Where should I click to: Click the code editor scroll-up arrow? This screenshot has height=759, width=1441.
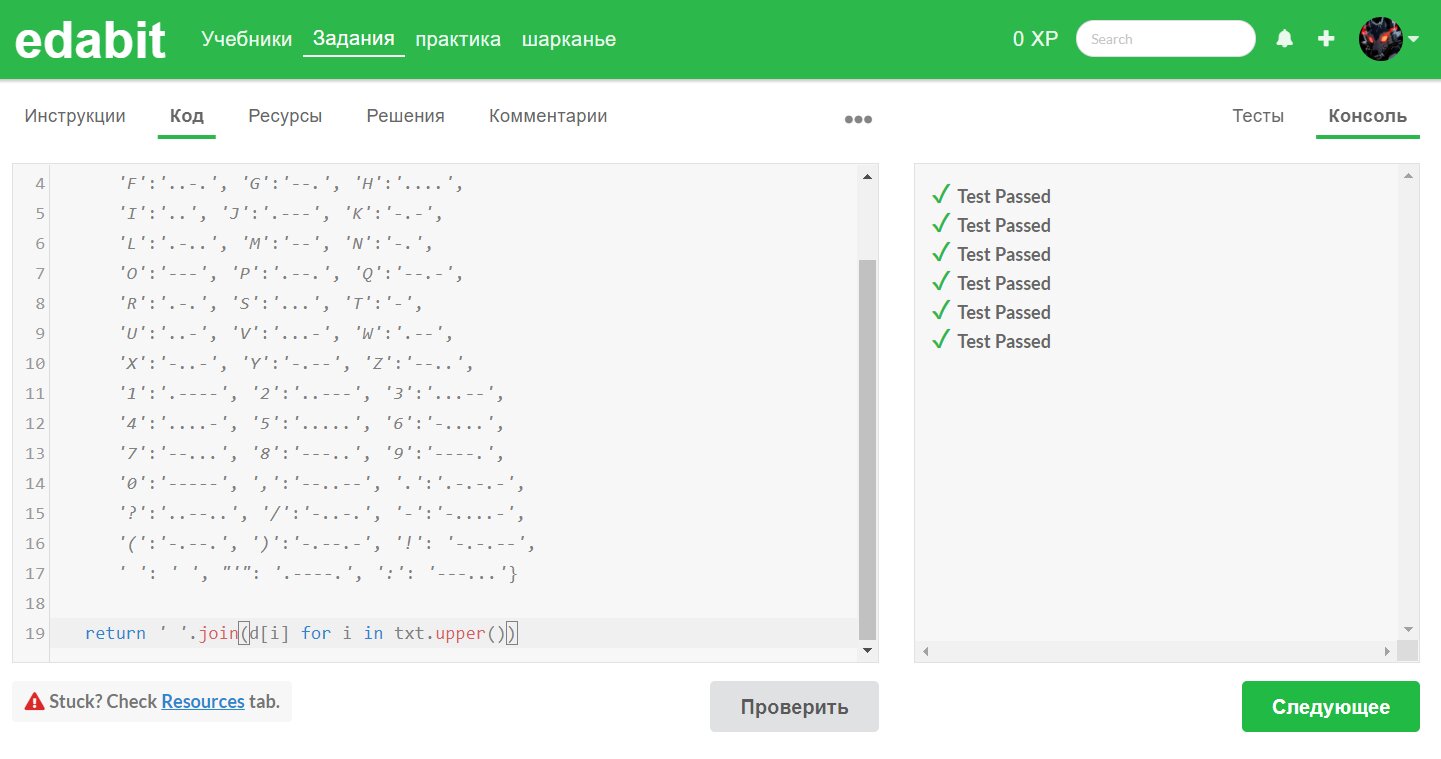[867, 176]
